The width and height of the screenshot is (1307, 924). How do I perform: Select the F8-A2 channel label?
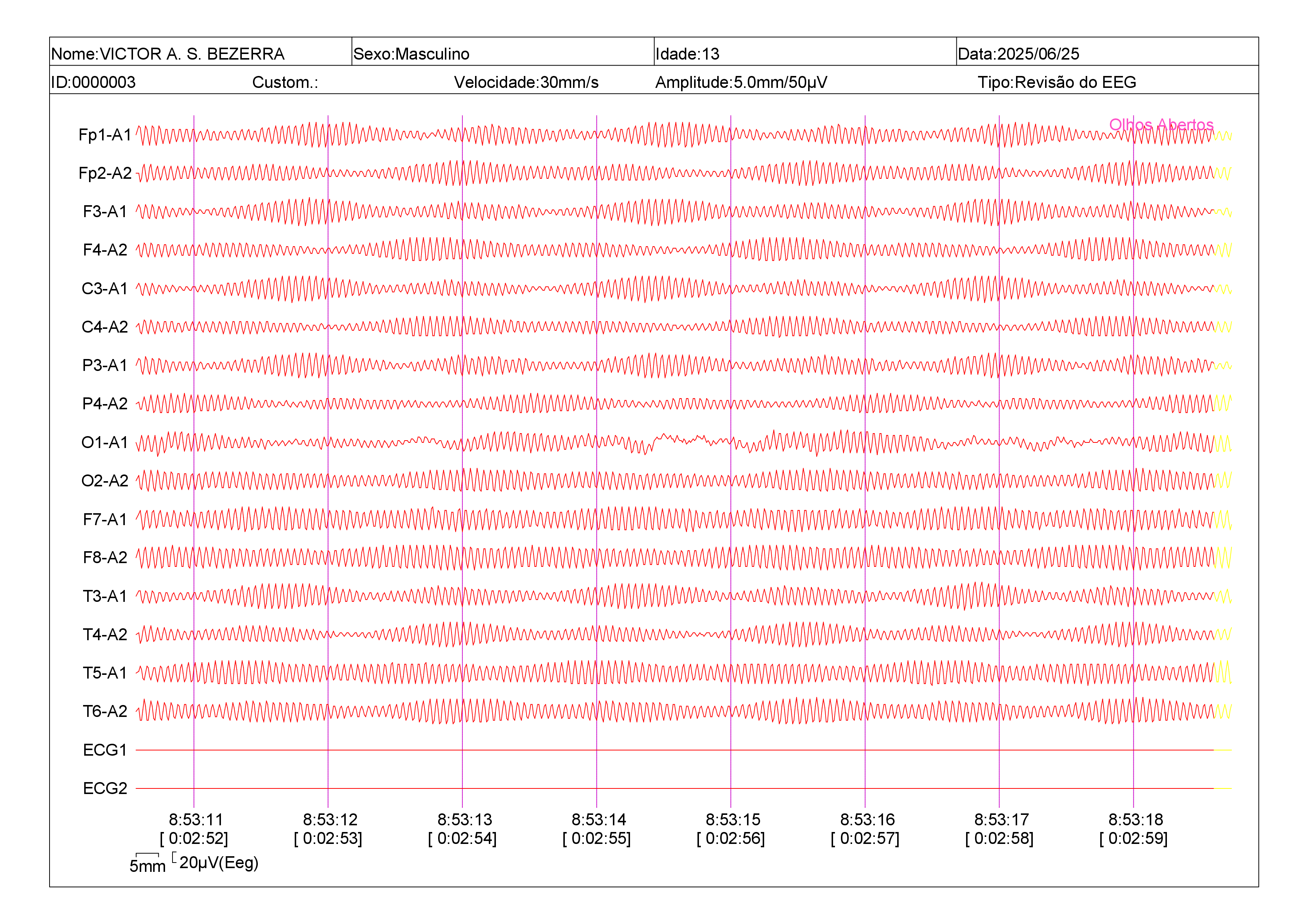105,557
